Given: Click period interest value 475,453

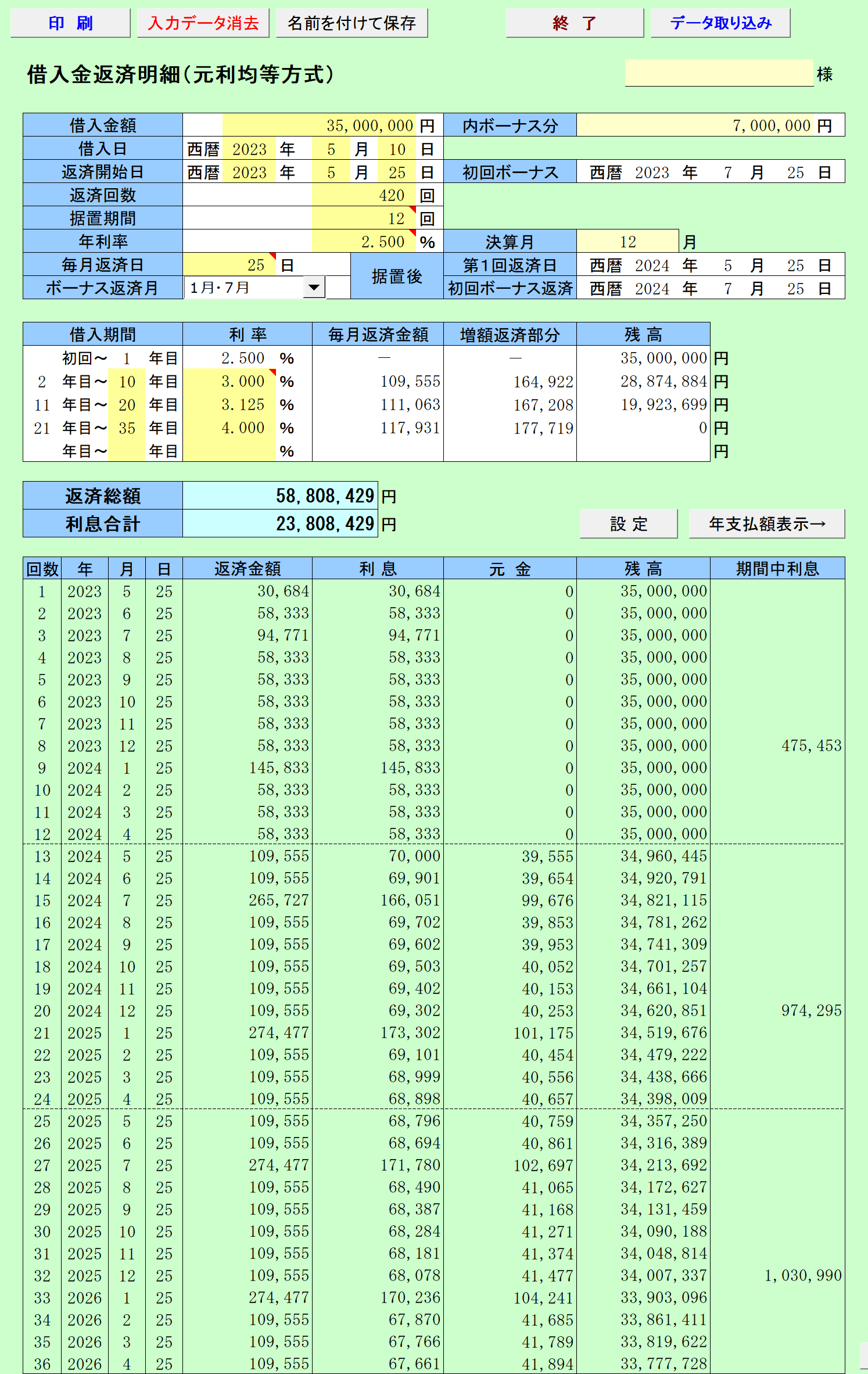Looking at the screenshot, I should [x=811, y=745].
